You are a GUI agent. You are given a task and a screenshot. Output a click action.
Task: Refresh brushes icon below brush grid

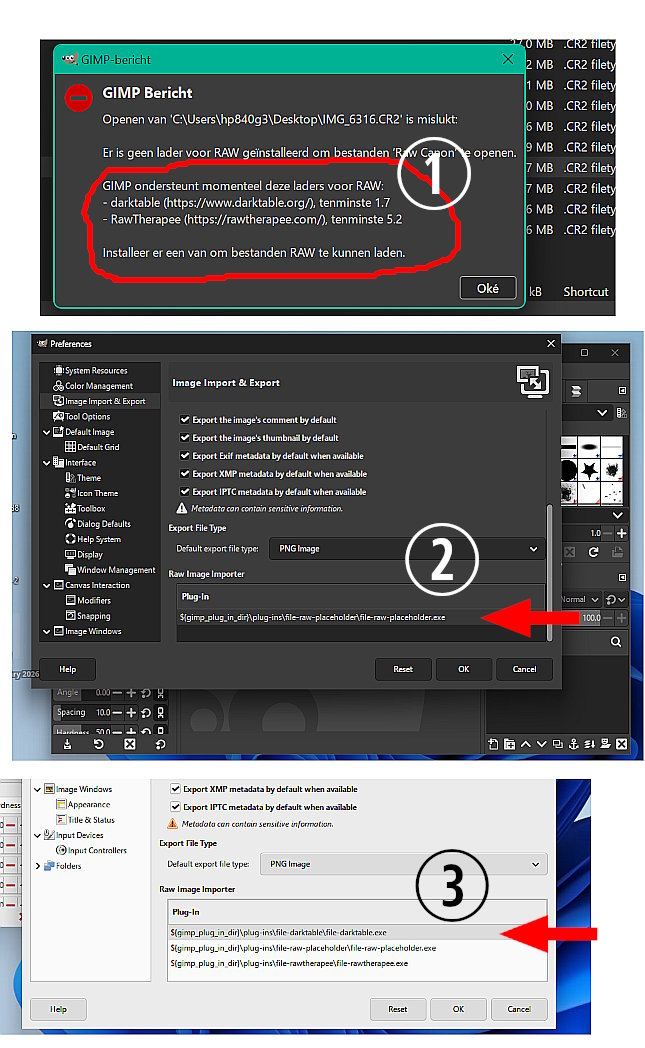click(594, 552)
